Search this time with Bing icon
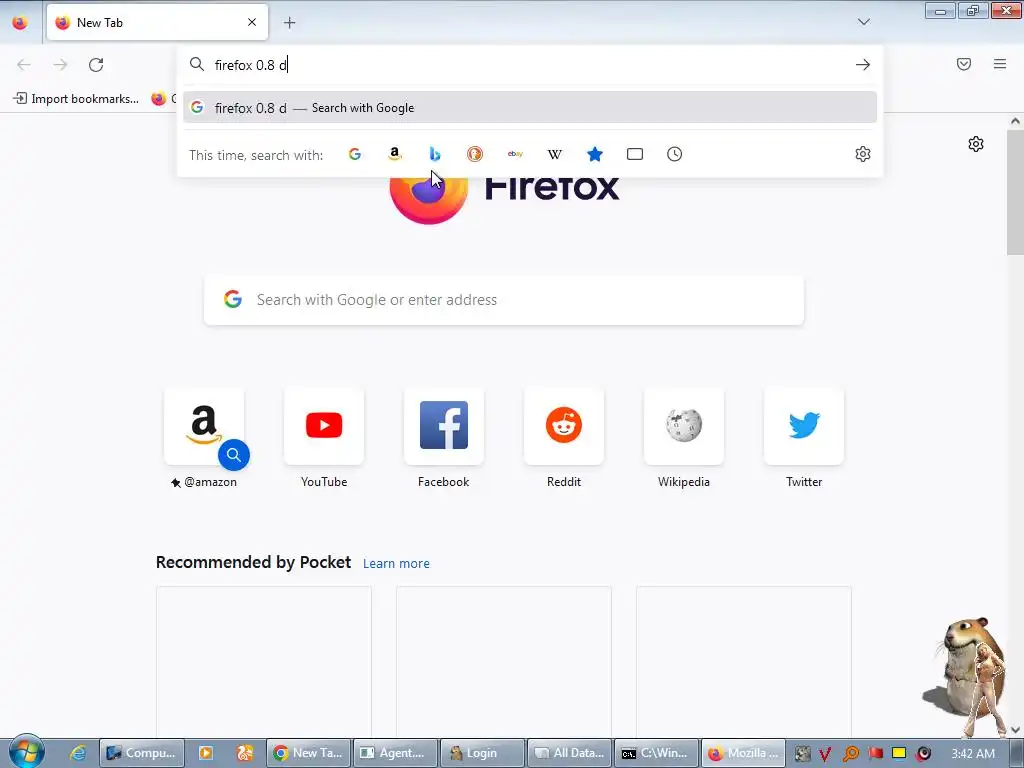 [435, 154]
